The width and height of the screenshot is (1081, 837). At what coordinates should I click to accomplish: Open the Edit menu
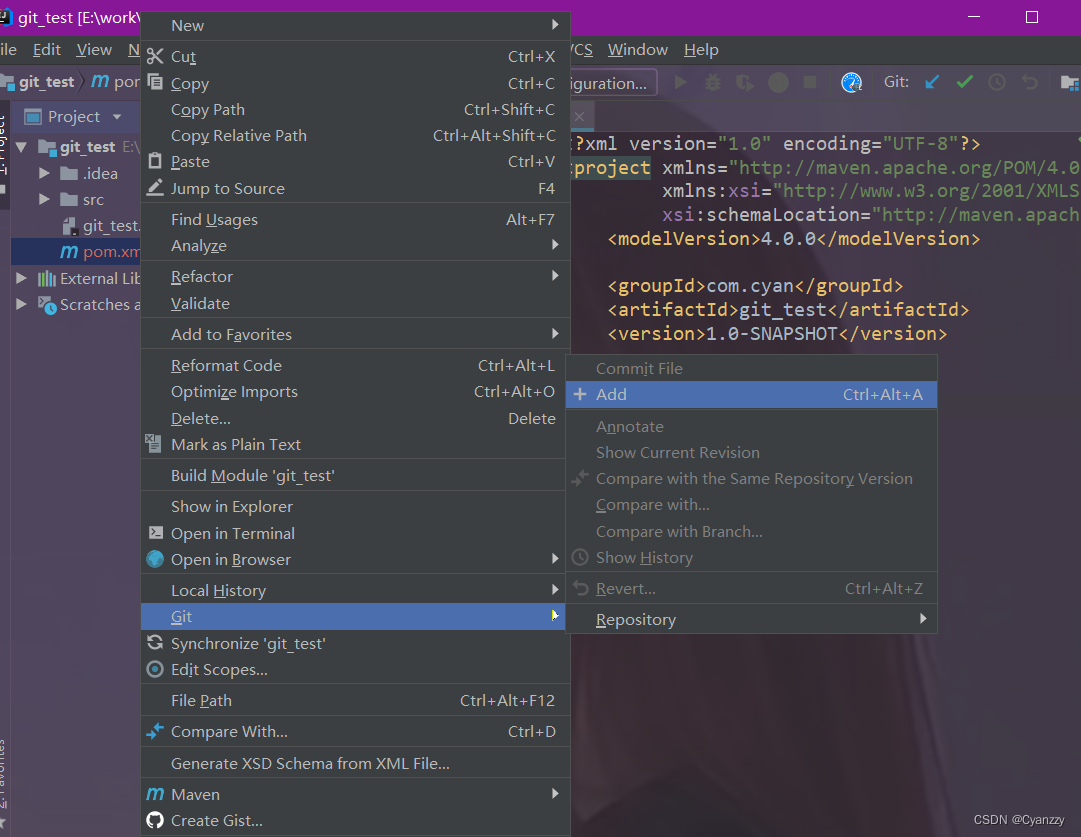[47, 50]
